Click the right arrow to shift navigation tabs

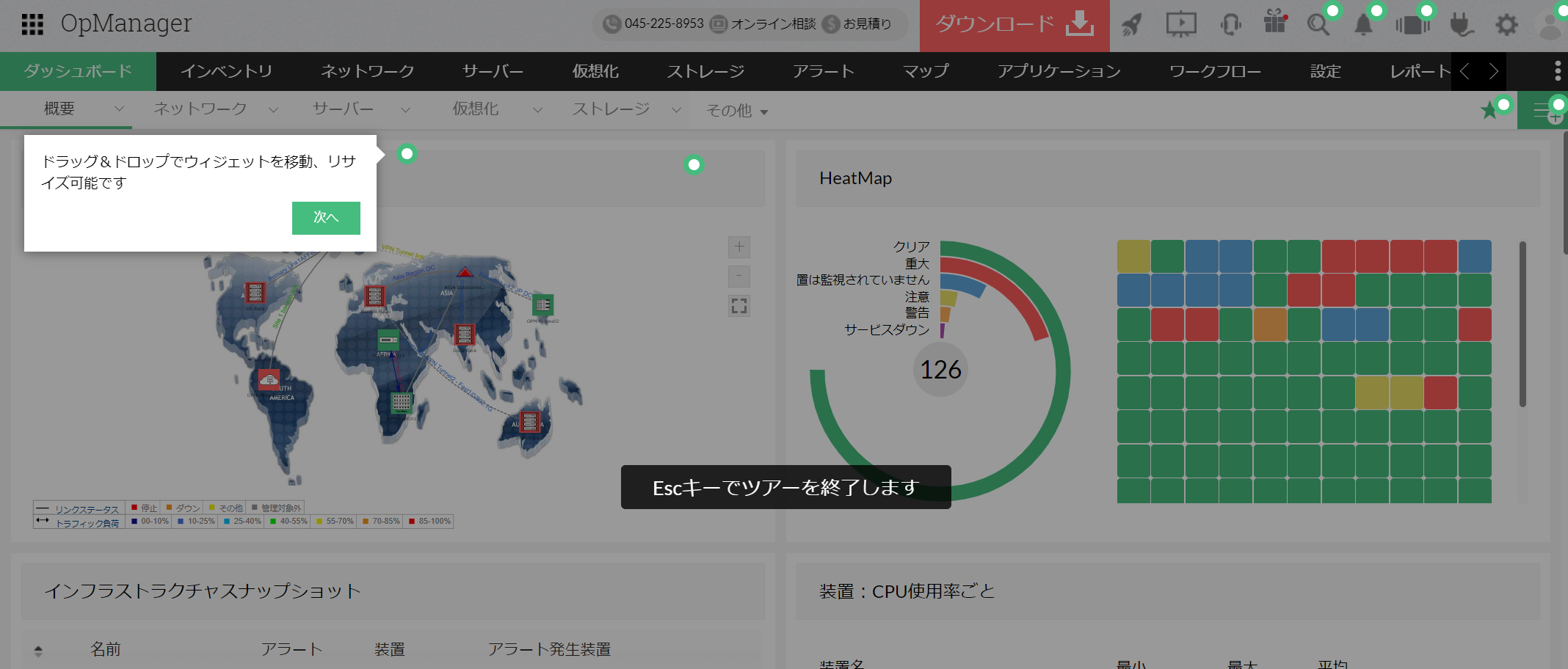pos(1493,71)
